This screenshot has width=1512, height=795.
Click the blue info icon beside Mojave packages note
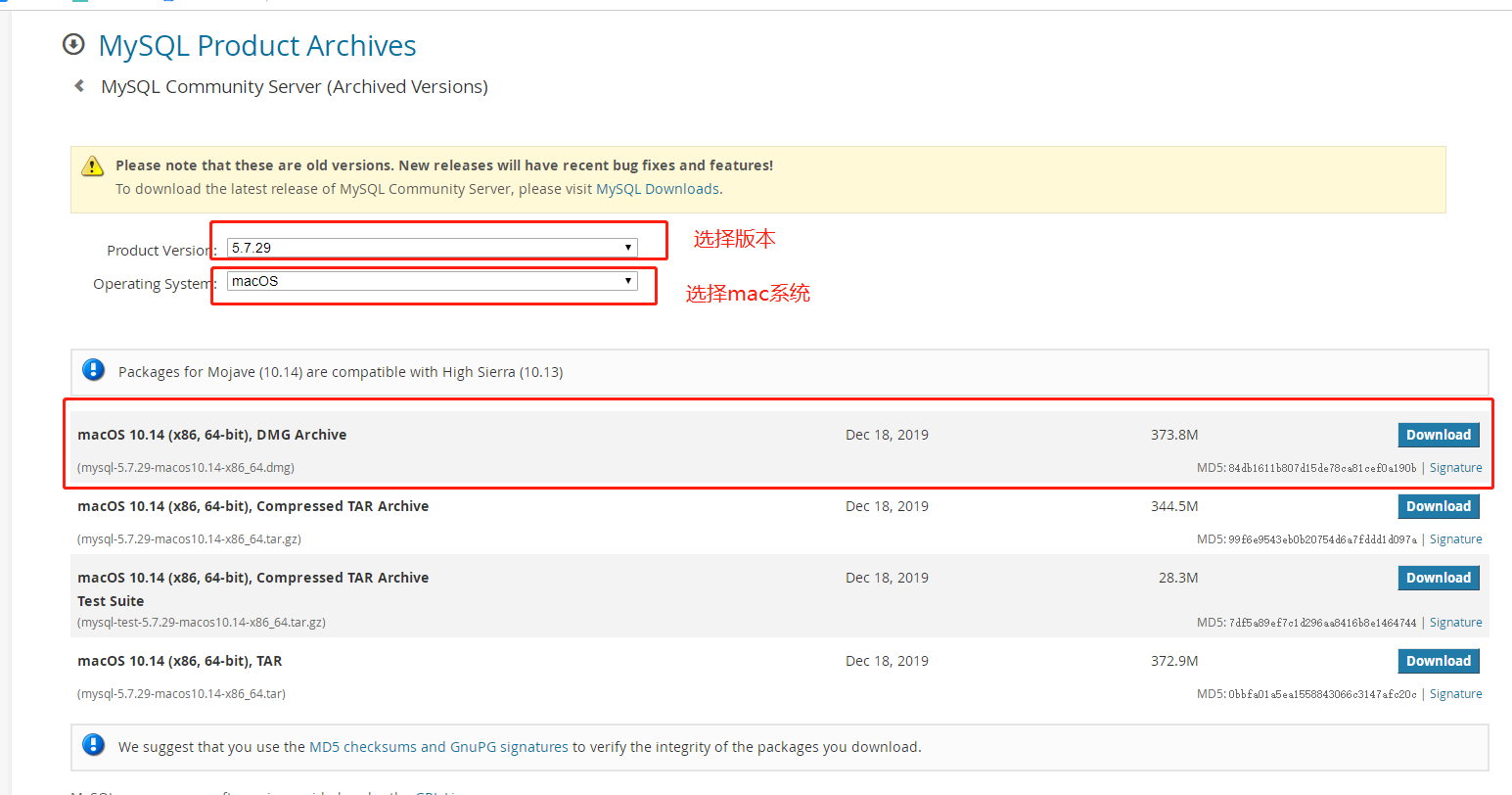(x=94, y=370)
